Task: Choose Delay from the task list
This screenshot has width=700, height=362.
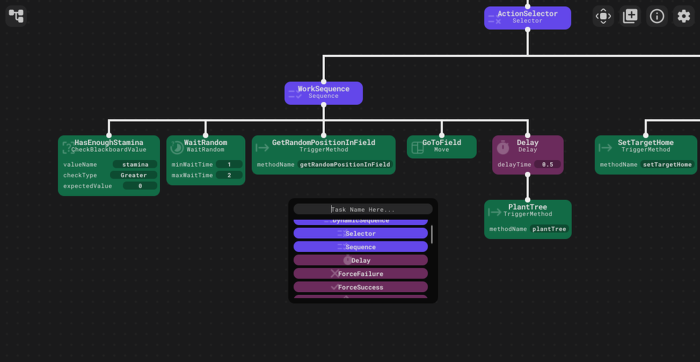Action: (x=361, y=260)
